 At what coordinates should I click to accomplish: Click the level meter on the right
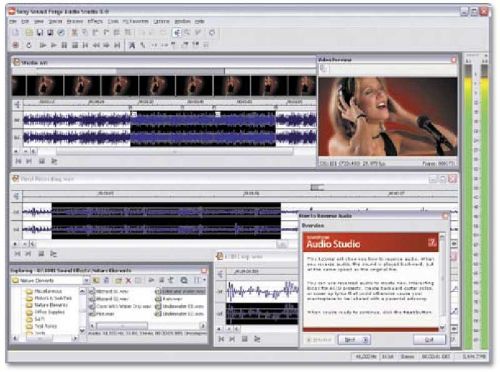coord(476,207)
